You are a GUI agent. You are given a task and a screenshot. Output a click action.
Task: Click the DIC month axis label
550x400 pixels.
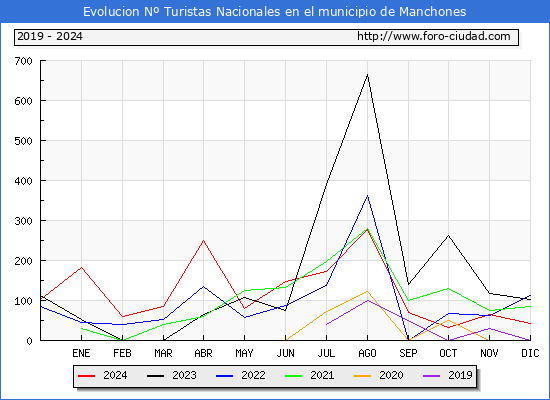530,353
